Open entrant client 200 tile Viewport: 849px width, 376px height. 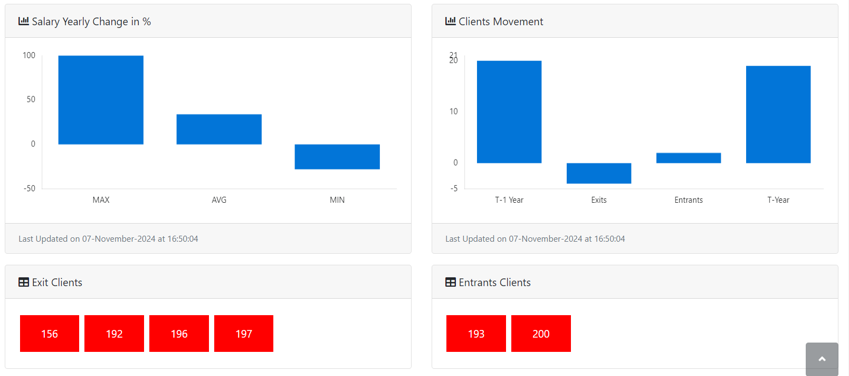pos(541,334)
